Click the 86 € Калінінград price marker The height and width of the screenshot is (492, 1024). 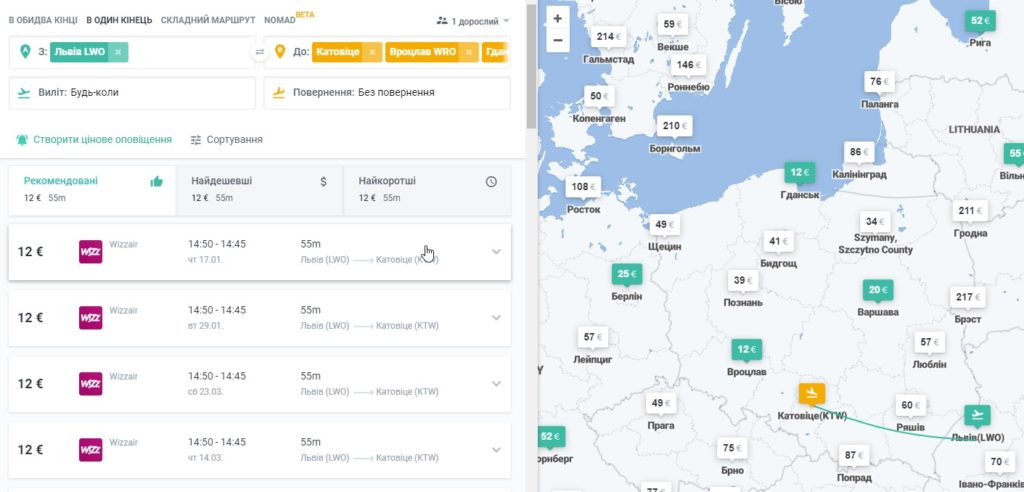(x=859, y=153)
